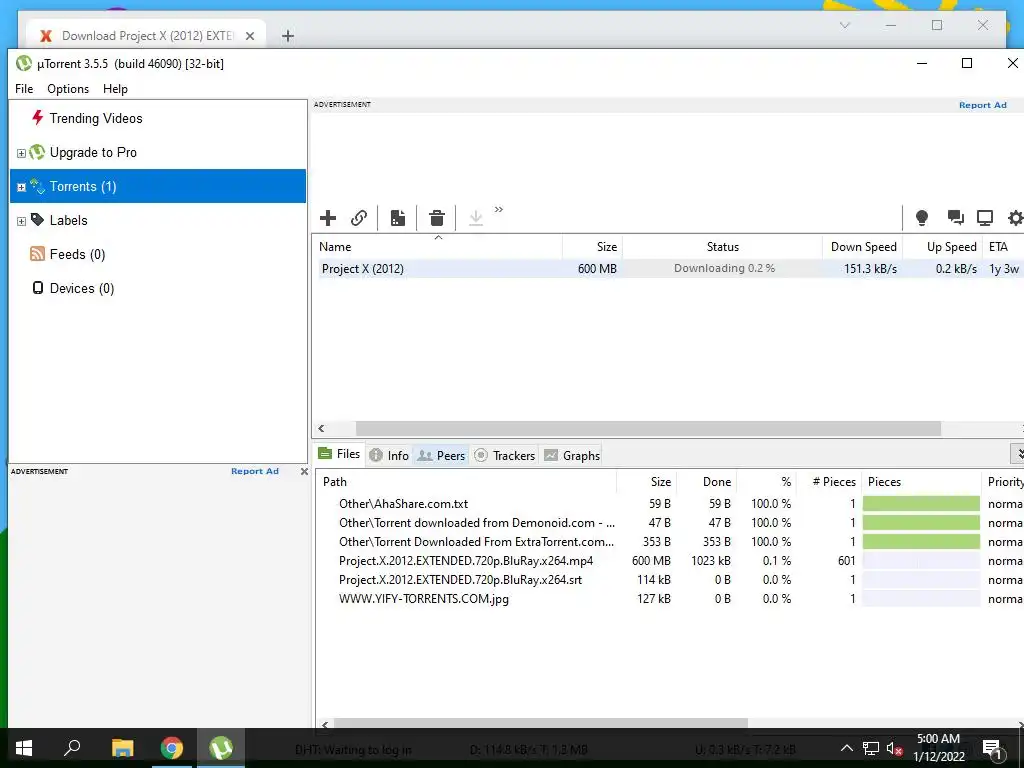The width and height of the screenshot is (1024, 768).
Task: Switch to the Info tab
Action: [389, 455]
